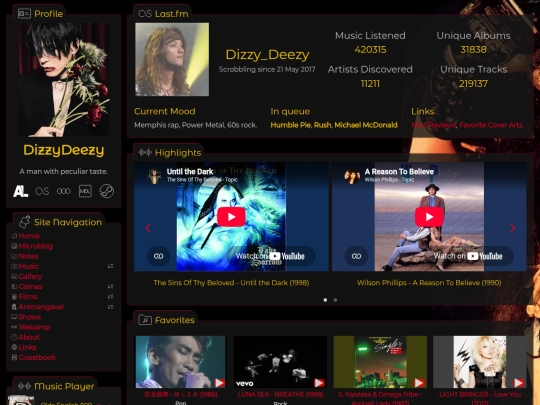The image size is (540, 405).
Task: Click the LIGHT BRINGER - Love You title
Action: point(480,398)
